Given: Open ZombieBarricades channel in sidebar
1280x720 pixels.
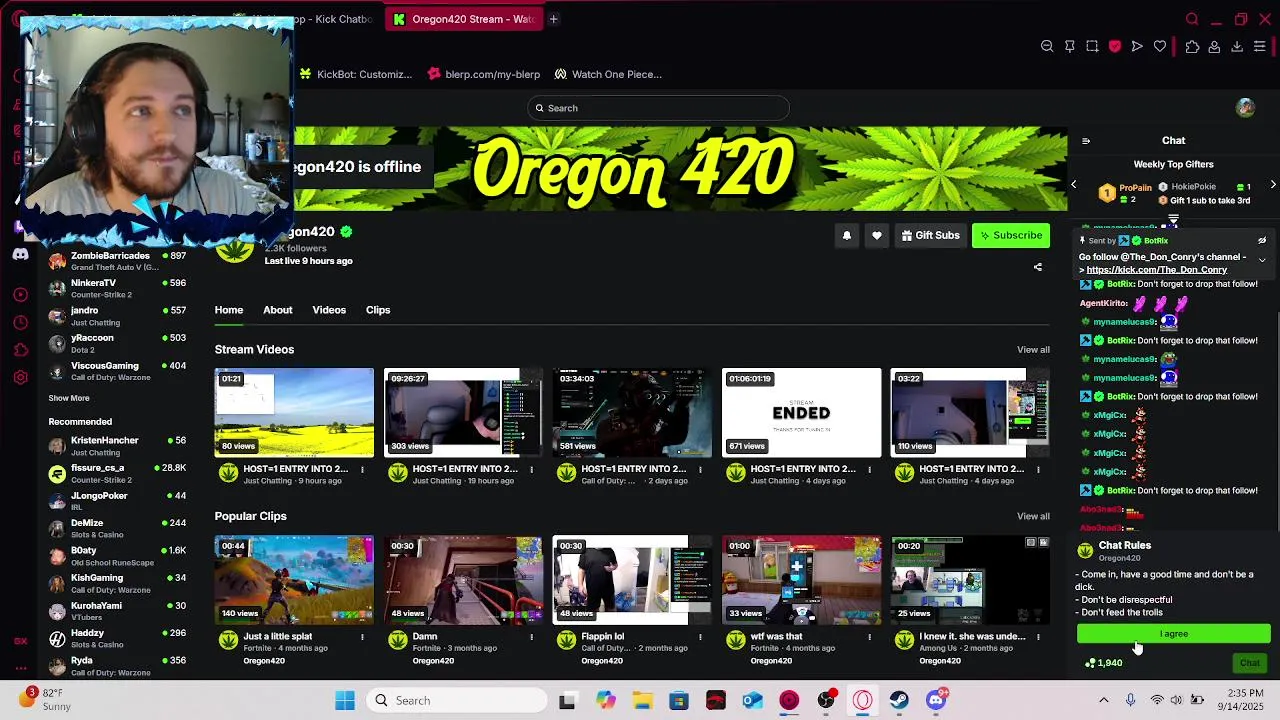Looking at the screenshot, I should [x=117, y=261].
